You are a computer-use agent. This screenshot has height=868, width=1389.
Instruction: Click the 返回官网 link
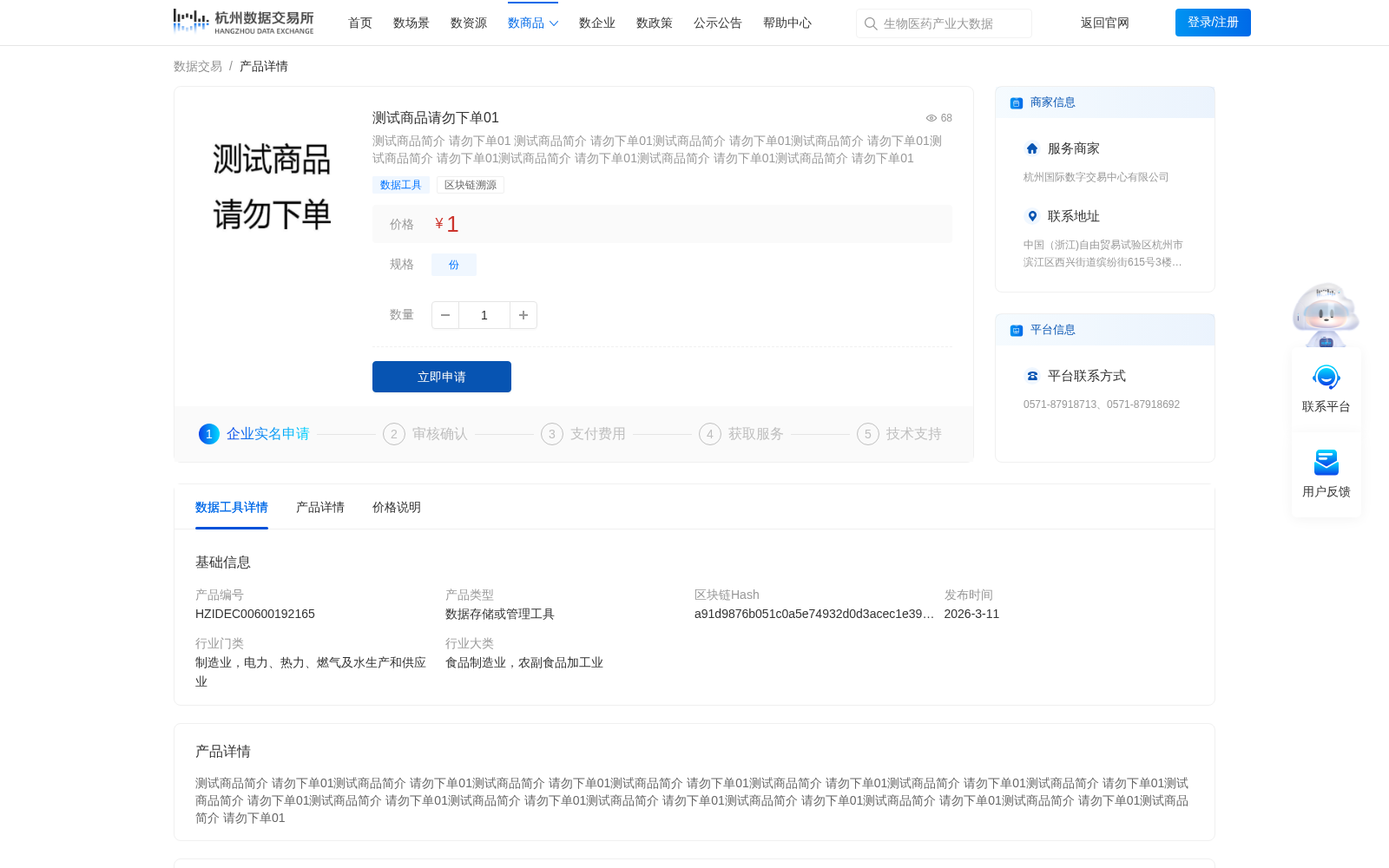(x=1105, y=23)
